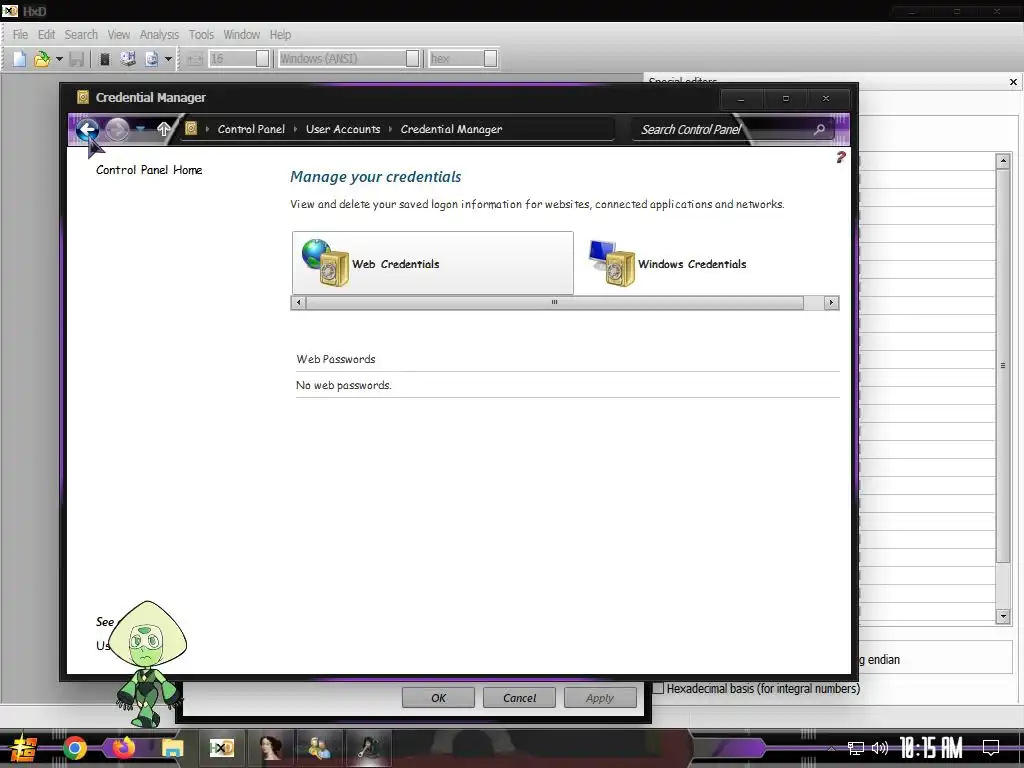Click the column width icon beside 16 box
This screenshot has height=768, width=1024.
[x=194, y=59]
